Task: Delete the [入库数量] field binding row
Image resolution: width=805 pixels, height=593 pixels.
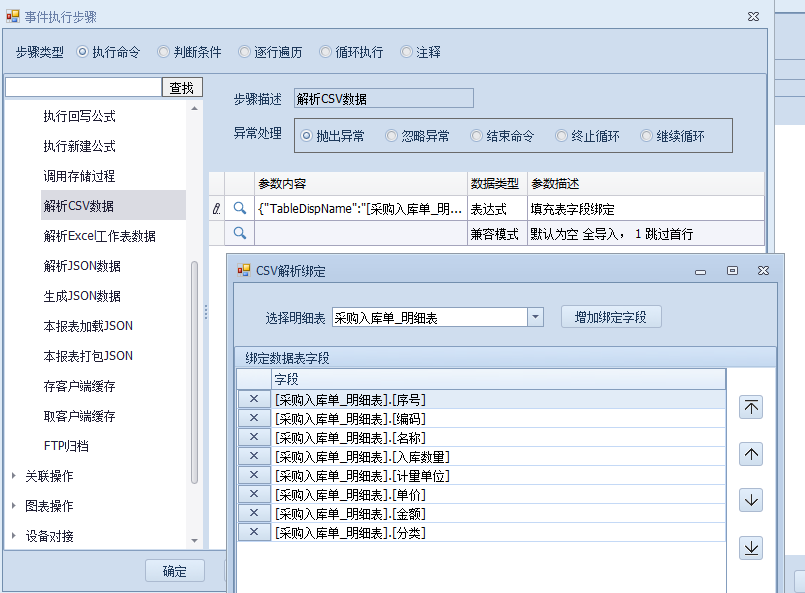Action: tap(254, 456)
